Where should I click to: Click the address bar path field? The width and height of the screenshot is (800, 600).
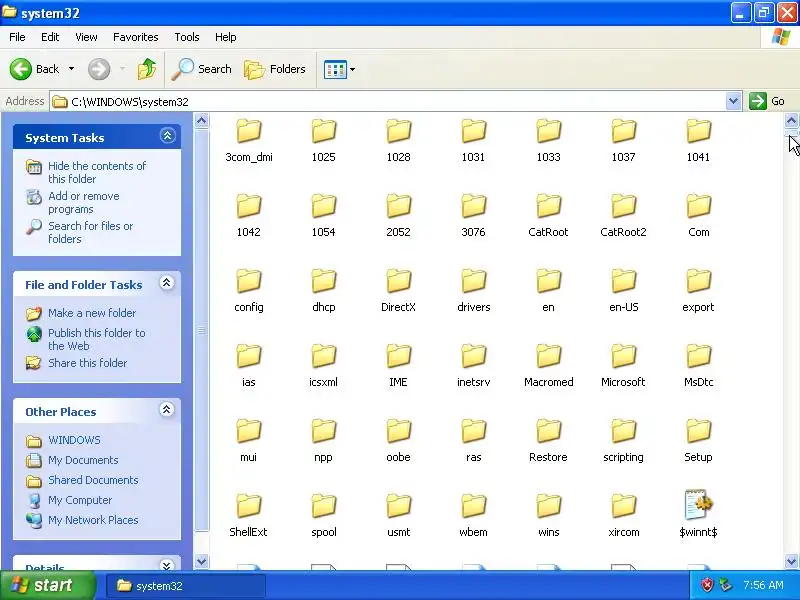click(388, 102)
